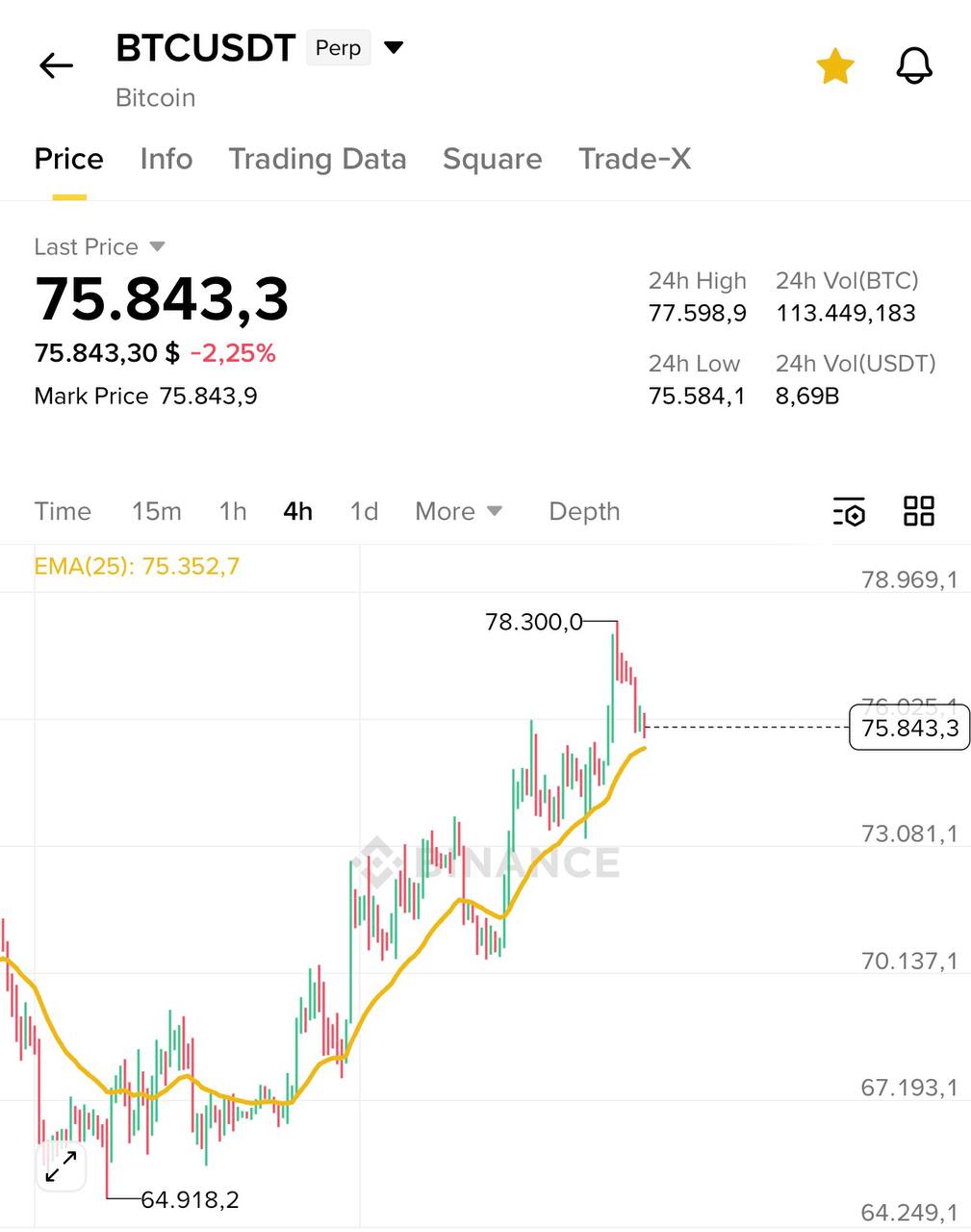Open the four-square grid layout icon
Image resolution: width=971 pixels, height=1232 pixels.
(919, 511)
